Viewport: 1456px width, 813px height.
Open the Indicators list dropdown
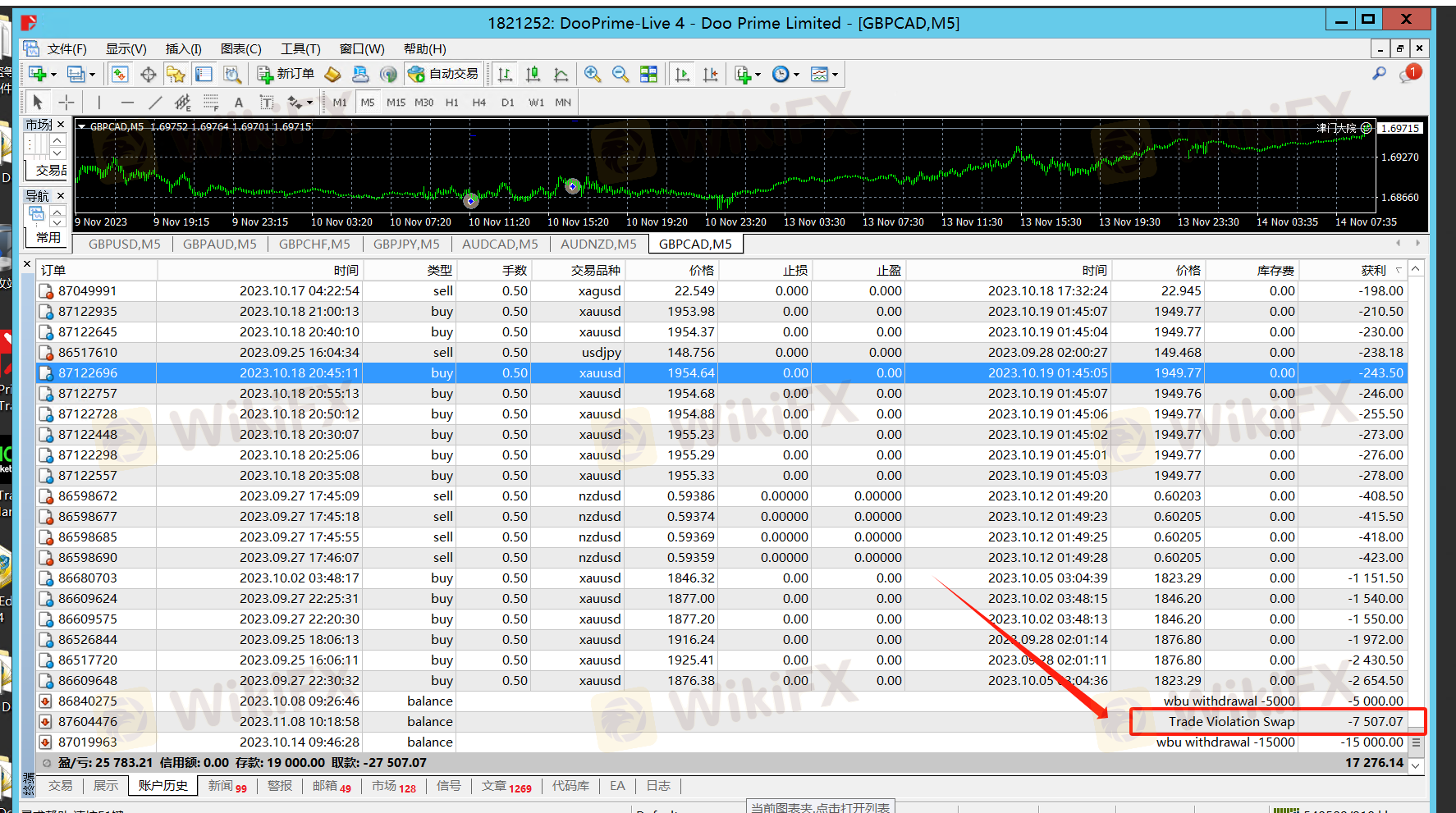[747, 75]
